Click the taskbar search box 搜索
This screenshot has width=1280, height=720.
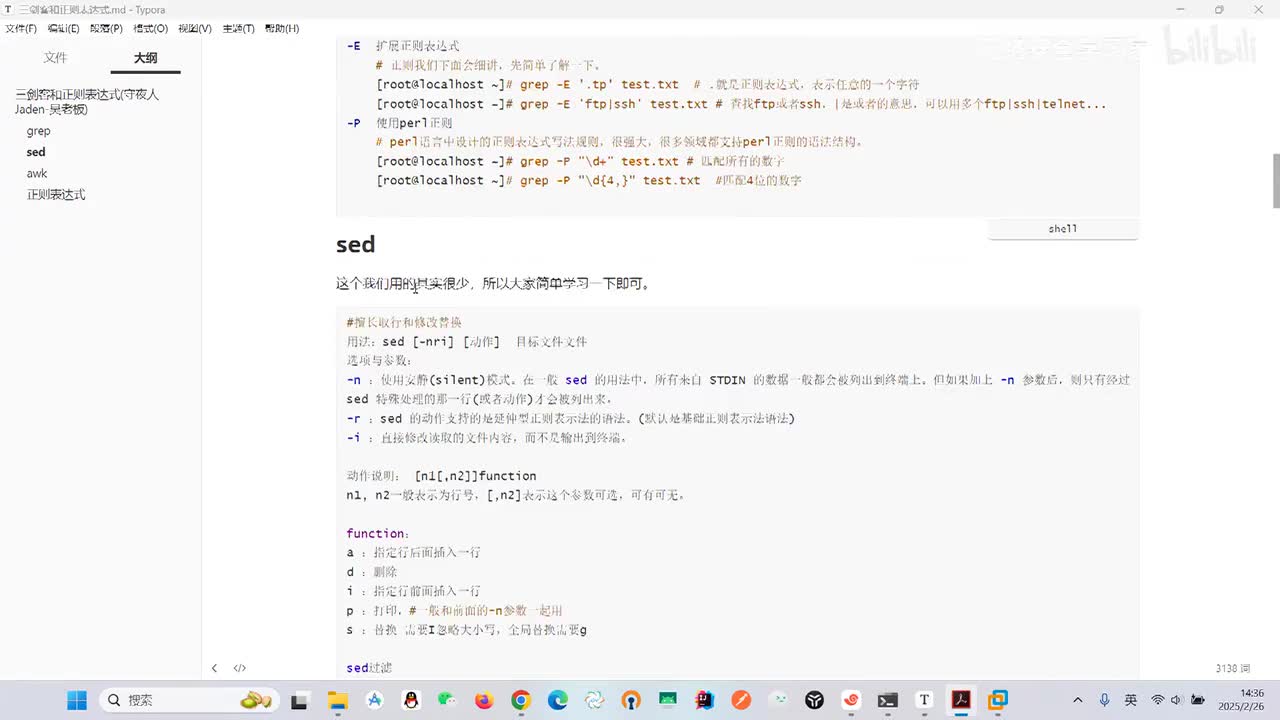point(188,700)
